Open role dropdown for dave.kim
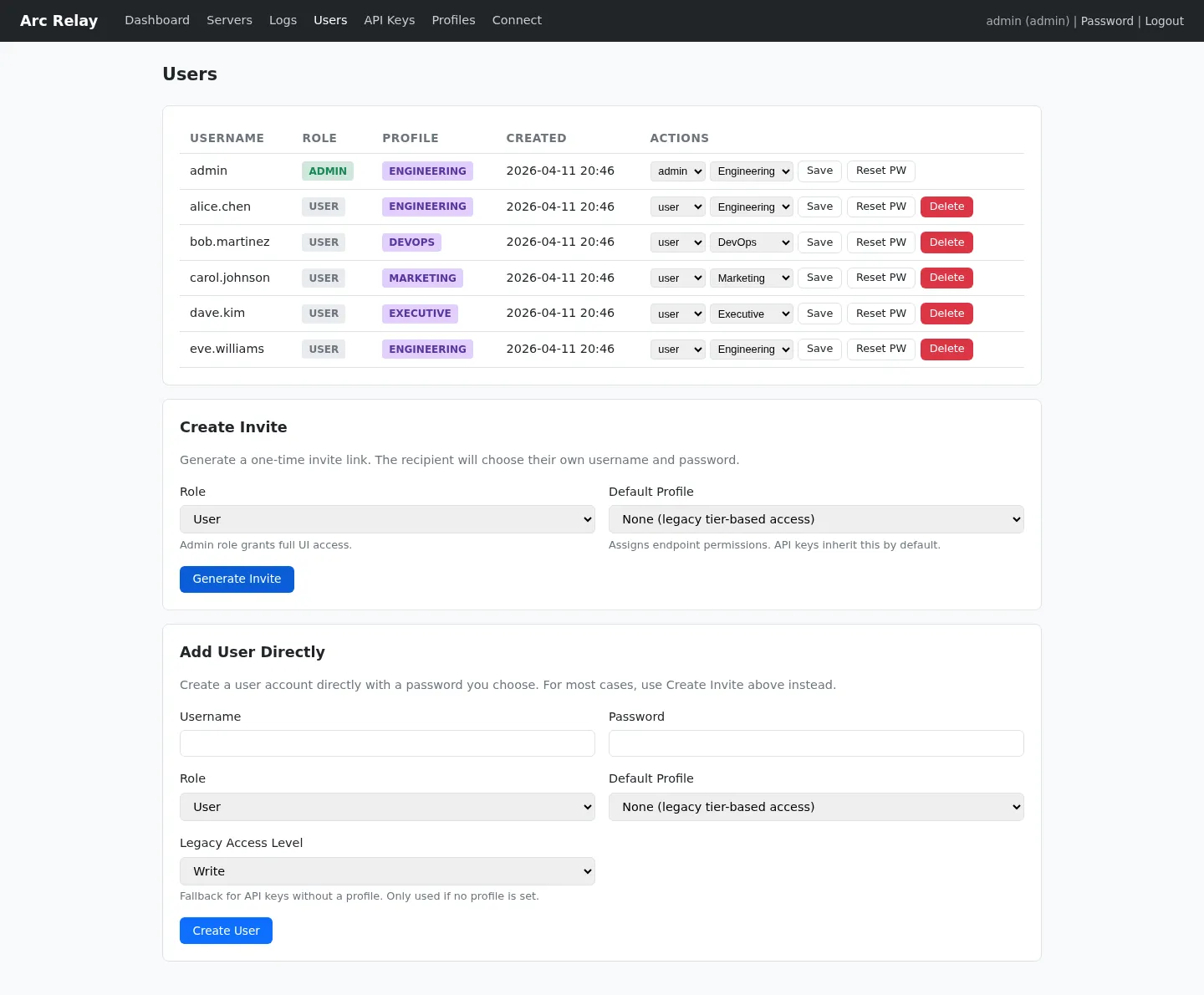1204x995 pixels. coord(678,314)
